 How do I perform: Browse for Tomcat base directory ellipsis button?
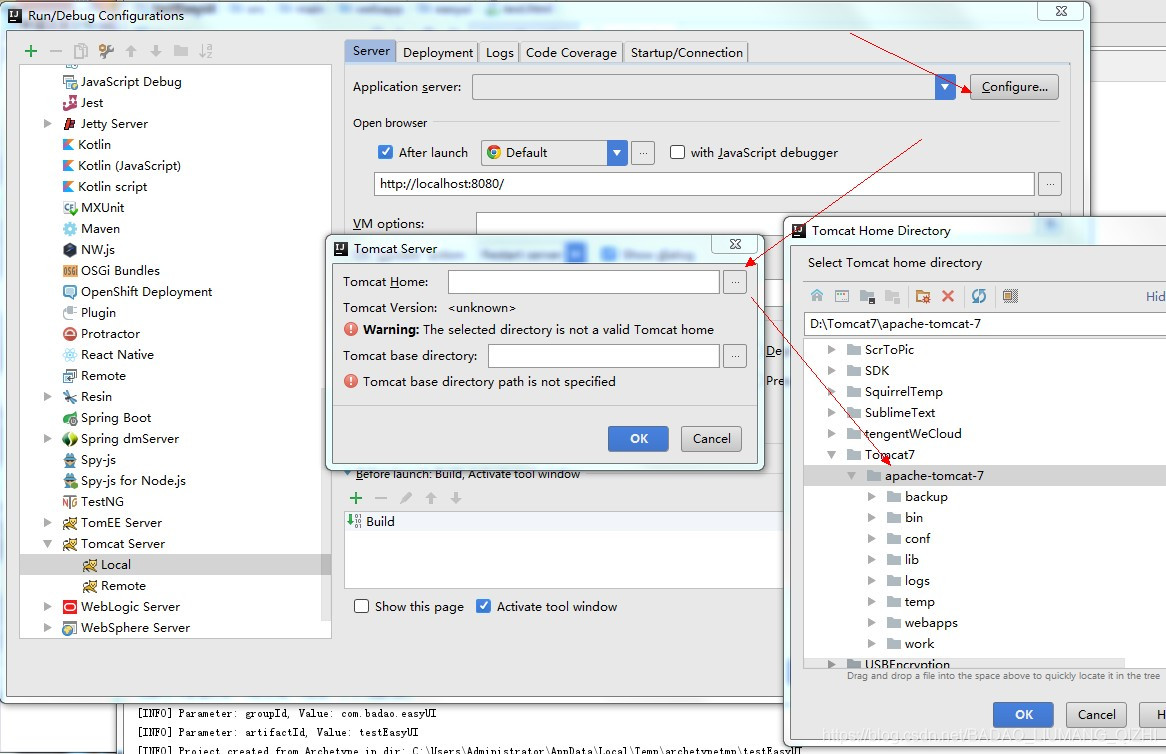pyautogui.click(x=735, y=355)
